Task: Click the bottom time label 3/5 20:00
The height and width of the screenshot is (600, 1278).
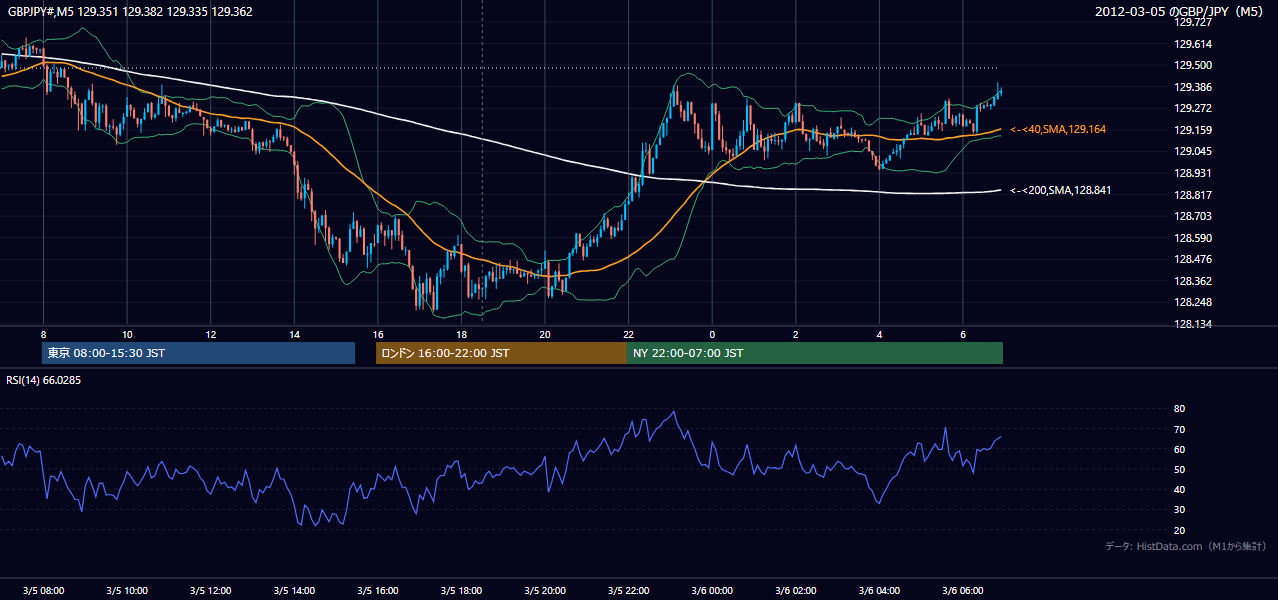Action: [544, 591]
